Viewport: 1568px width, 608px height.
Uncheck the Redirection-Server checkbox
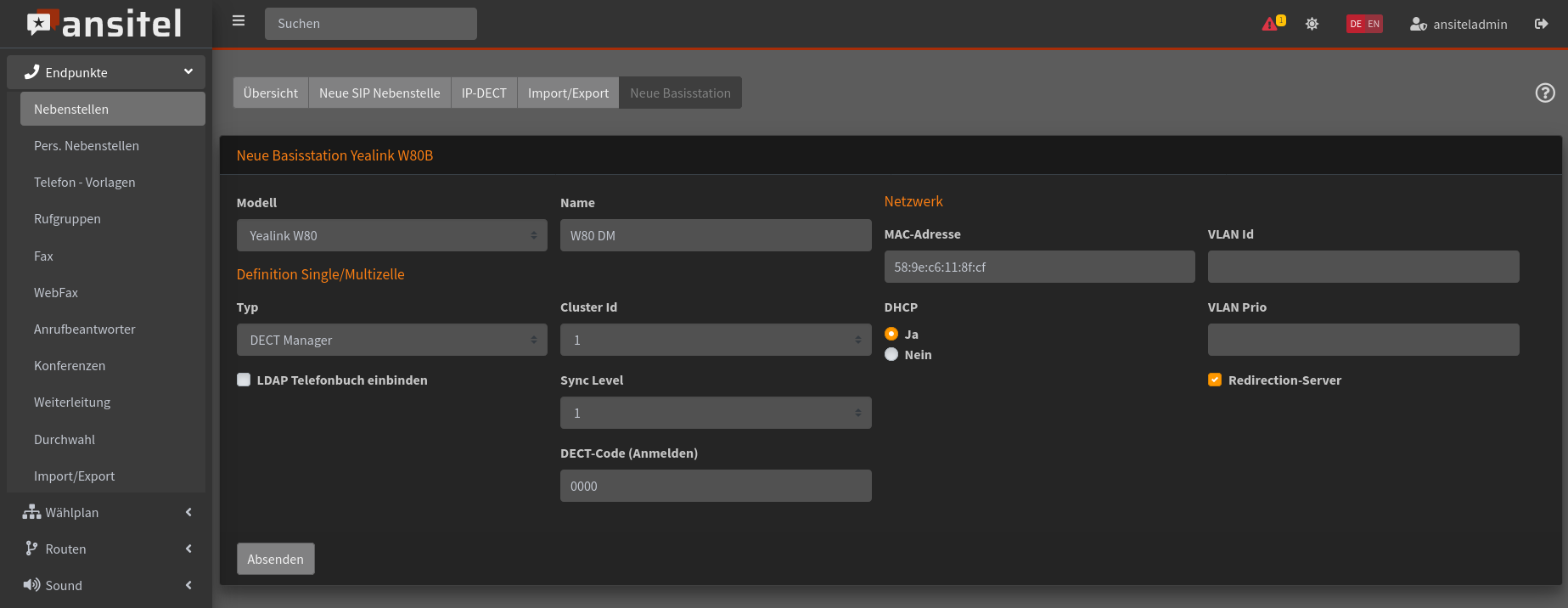click(x=1215, y=380)
